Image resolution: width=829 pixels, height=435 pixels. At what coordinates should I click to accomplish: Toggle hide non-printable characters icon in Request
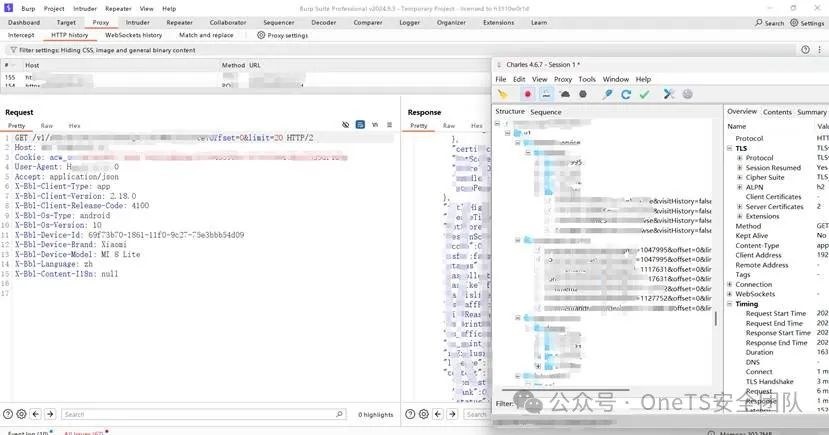[345, 125]
